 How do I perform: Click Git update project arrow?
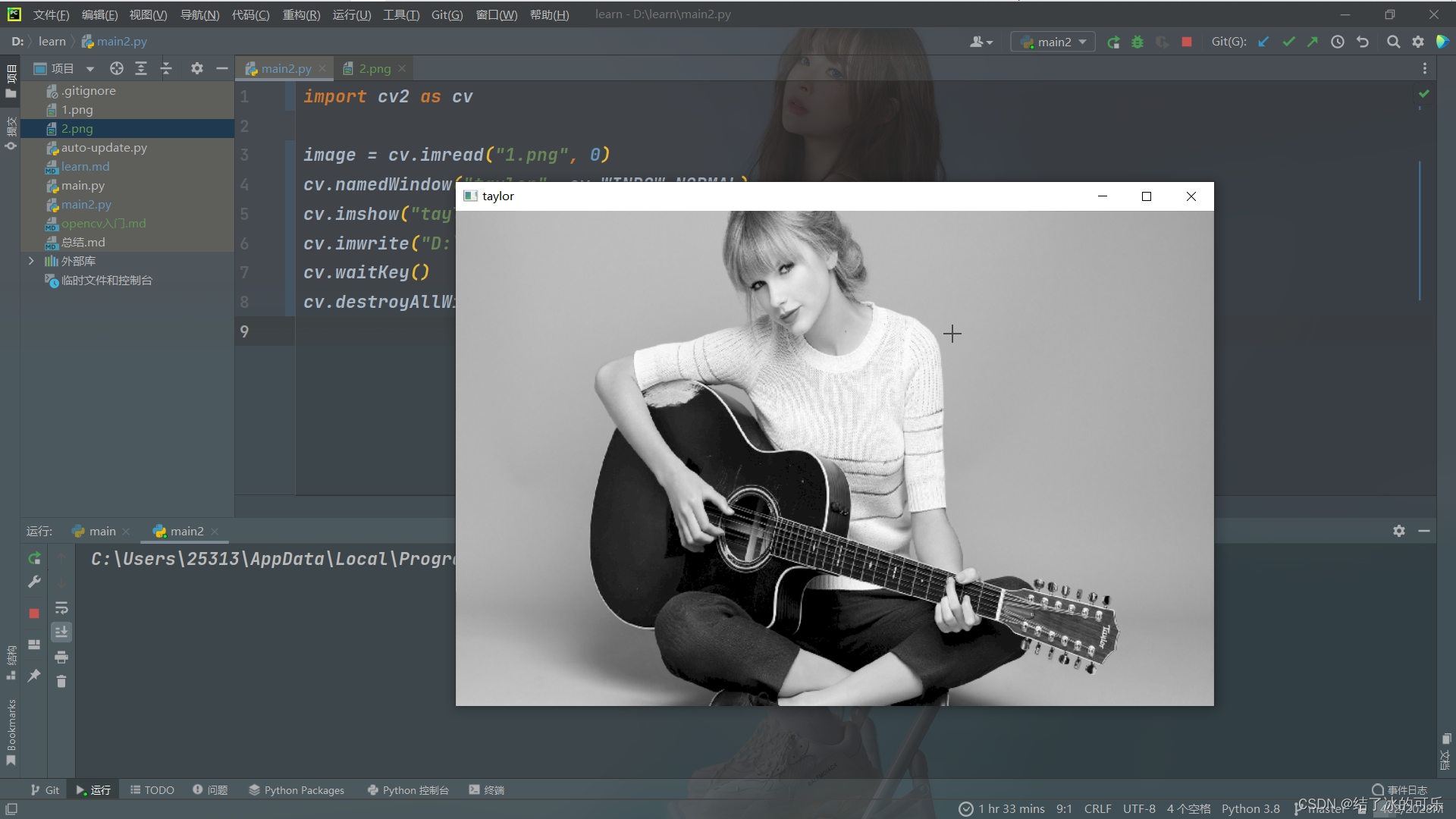[1263, 42]
